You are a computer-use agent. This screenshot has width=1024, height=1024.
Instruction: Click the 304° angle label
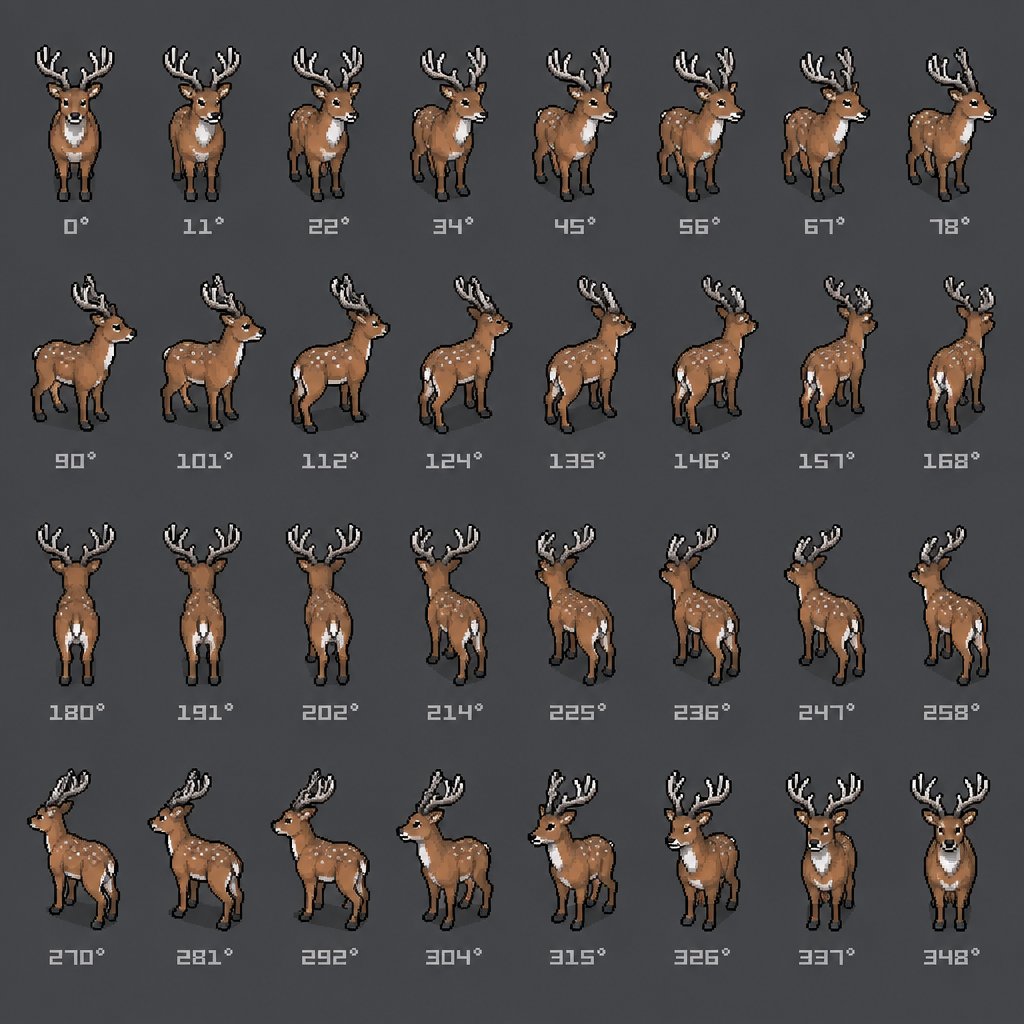point(454,957)
